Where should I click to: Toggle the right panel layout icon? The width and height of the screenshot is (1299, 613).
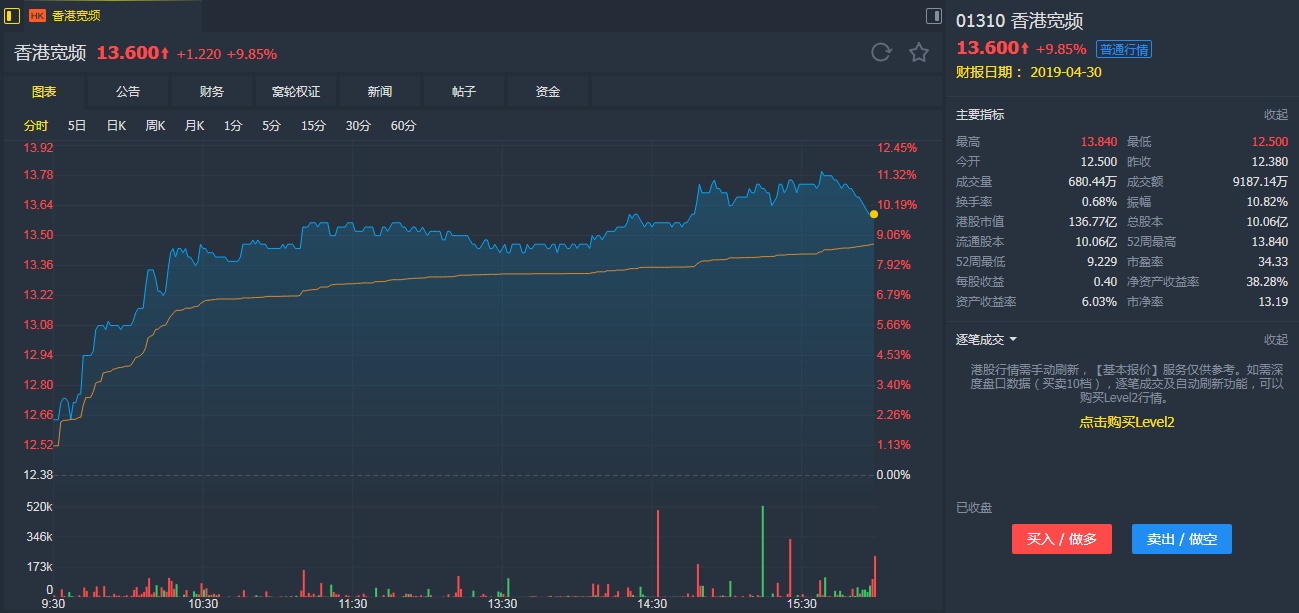(x=933, y=15)
